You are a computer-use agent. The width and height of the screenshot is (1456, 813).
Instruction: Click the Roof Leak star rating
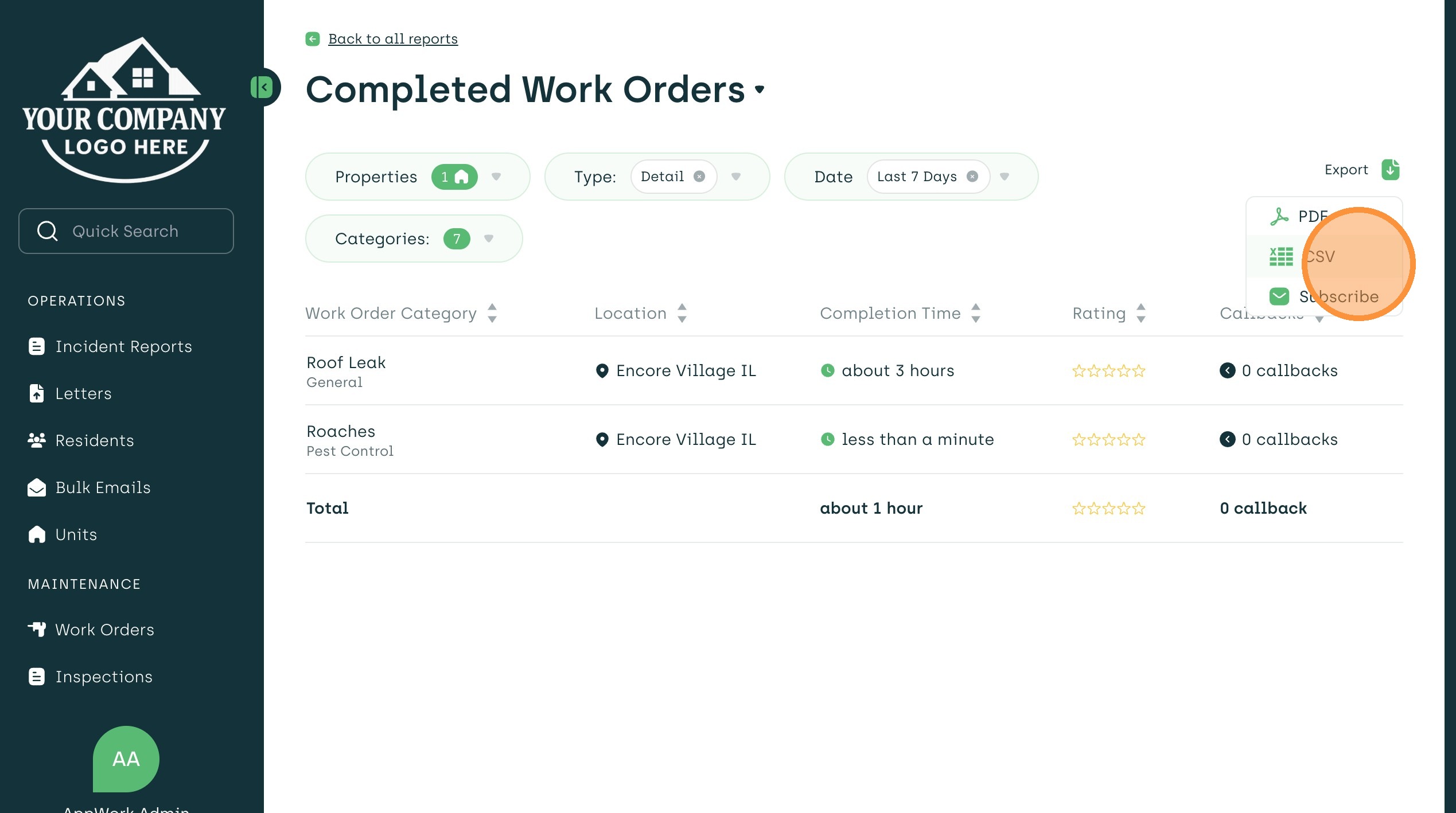[x=1108, y=371]
